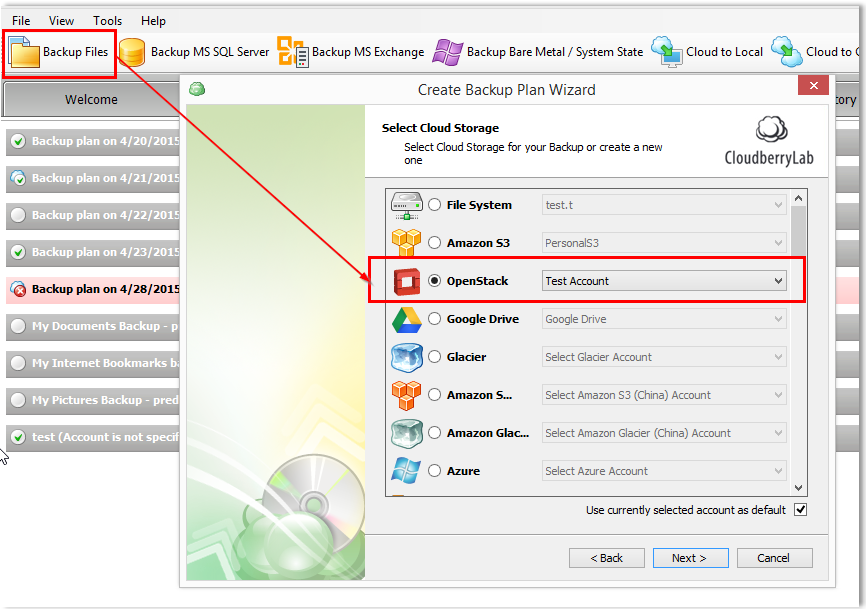Screen dimensions: 866x609
Task: Uncheck Use currently selected account as default
Action: point(800,510)
